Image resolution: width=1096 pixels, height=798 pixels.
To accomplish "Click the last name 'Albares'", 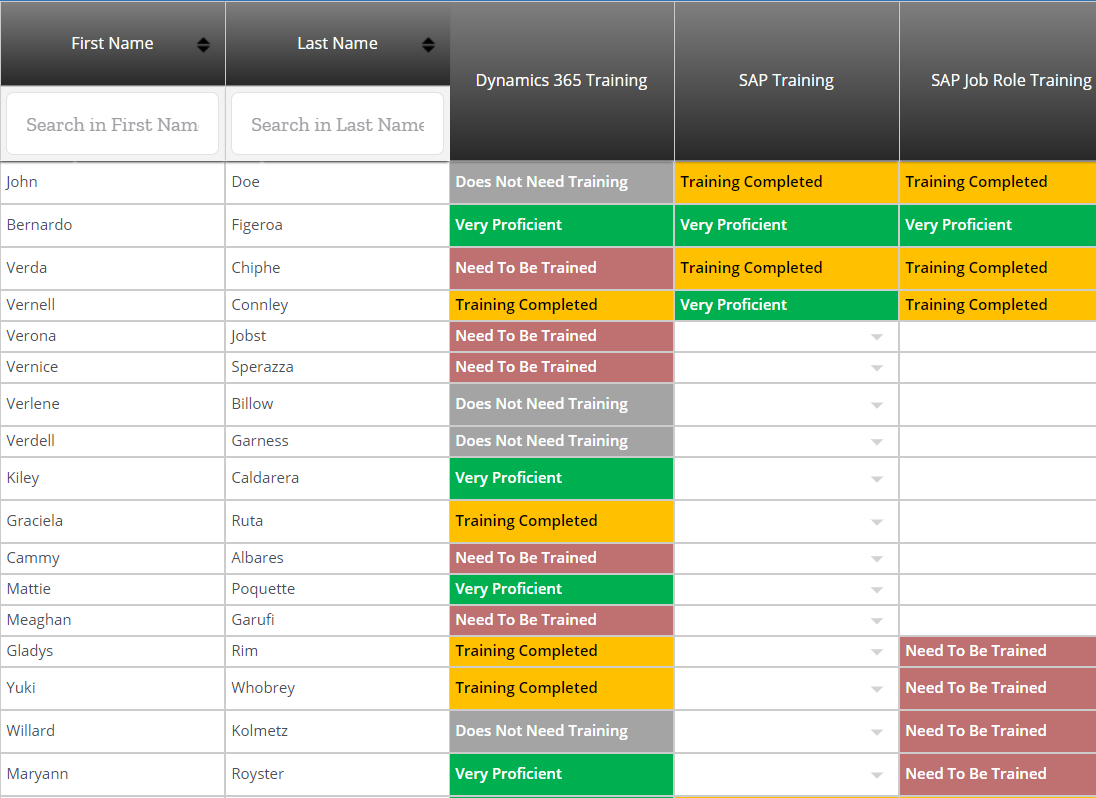I will tap(257, 558).
